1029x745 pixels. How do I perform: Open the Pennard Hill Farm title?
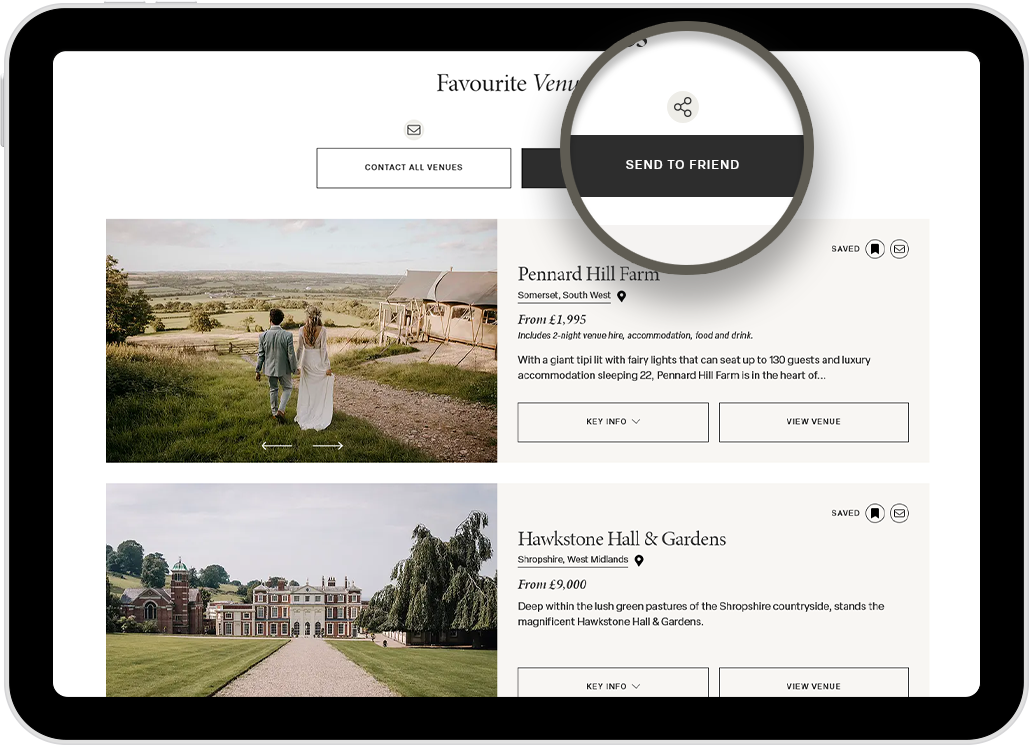pos(588,274)
